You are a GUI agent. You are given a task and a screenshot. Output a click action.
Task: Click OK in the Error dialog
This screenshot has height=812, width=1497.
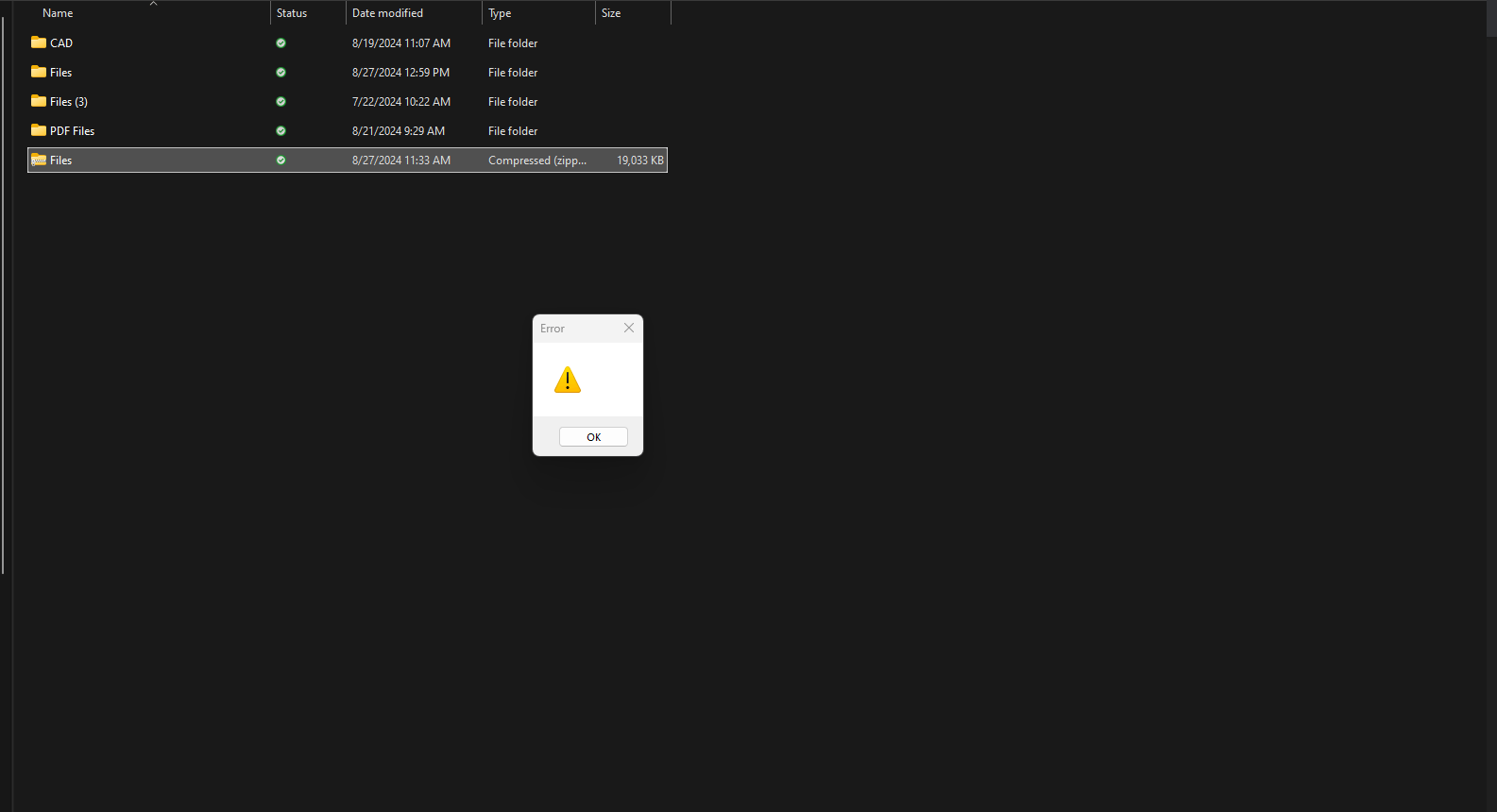click(x=593, y=437)
